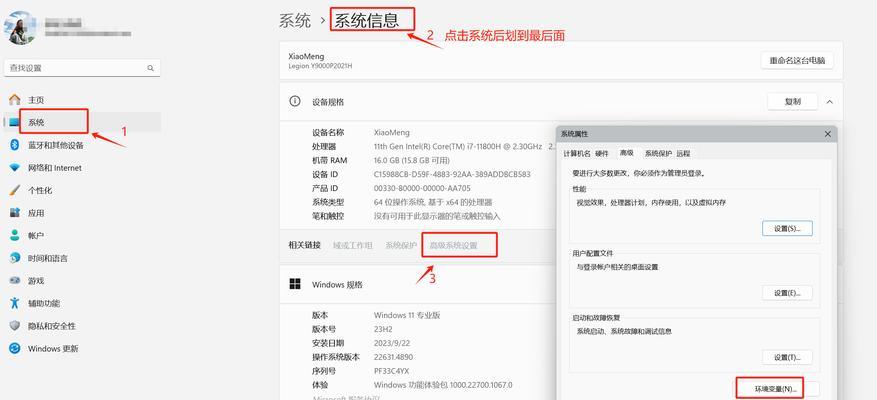Viewport: 877px width, 400px height.
Task: Collapse the 设备规格 section chevron
Action: [829, 102]
